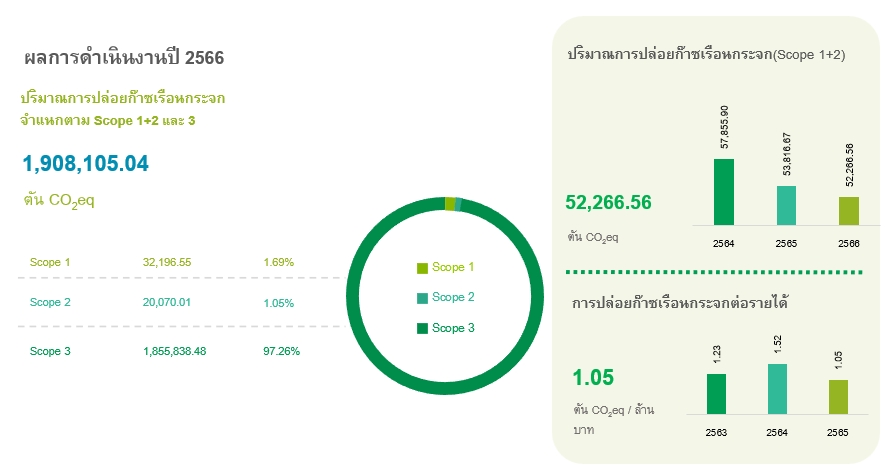Viewport: 888px width, 468px height.
Task: Click the Scope 1 legend color square
Action: 422,268
